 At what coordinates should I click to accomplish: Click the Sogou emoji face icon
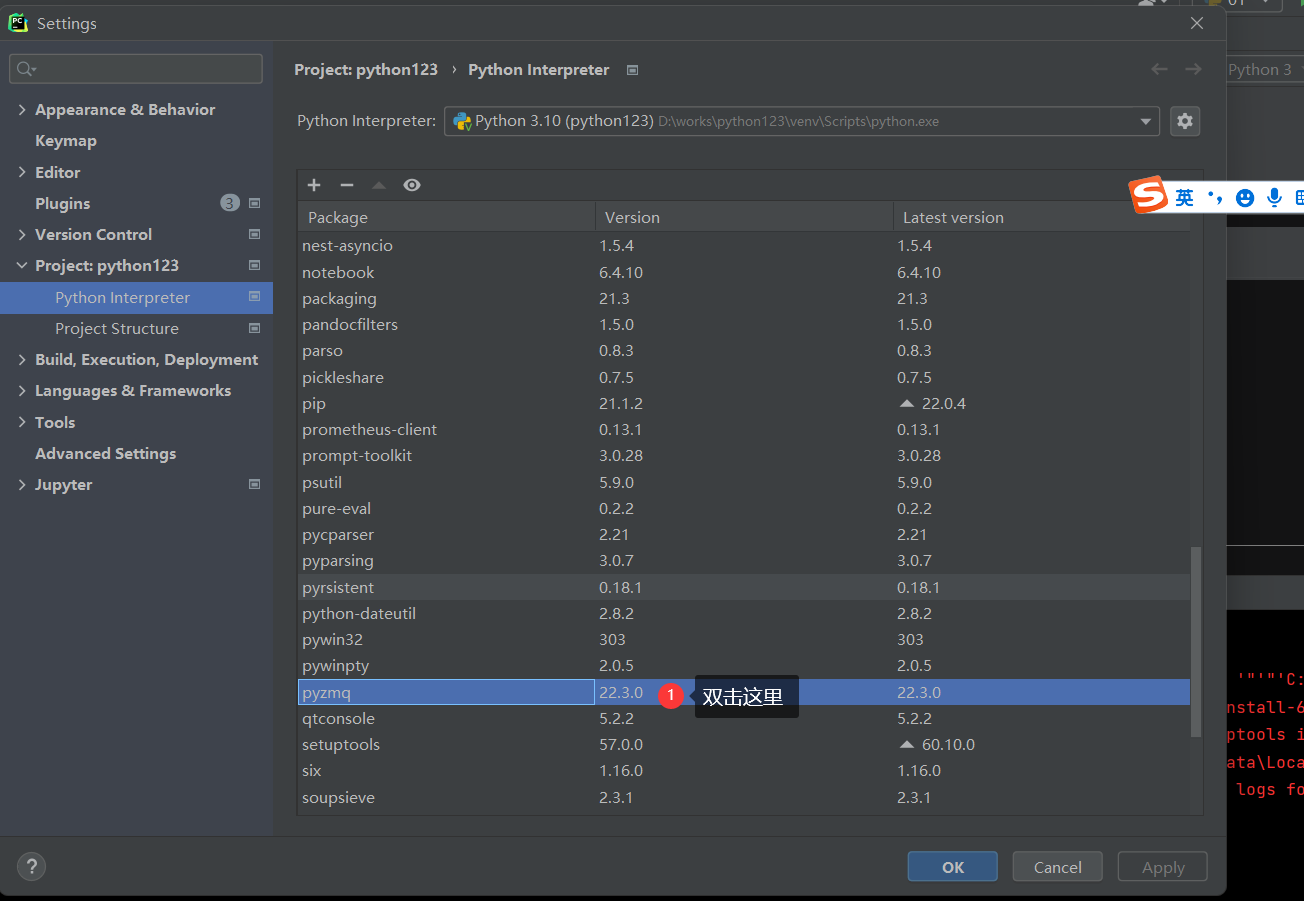coord(1245,198)
